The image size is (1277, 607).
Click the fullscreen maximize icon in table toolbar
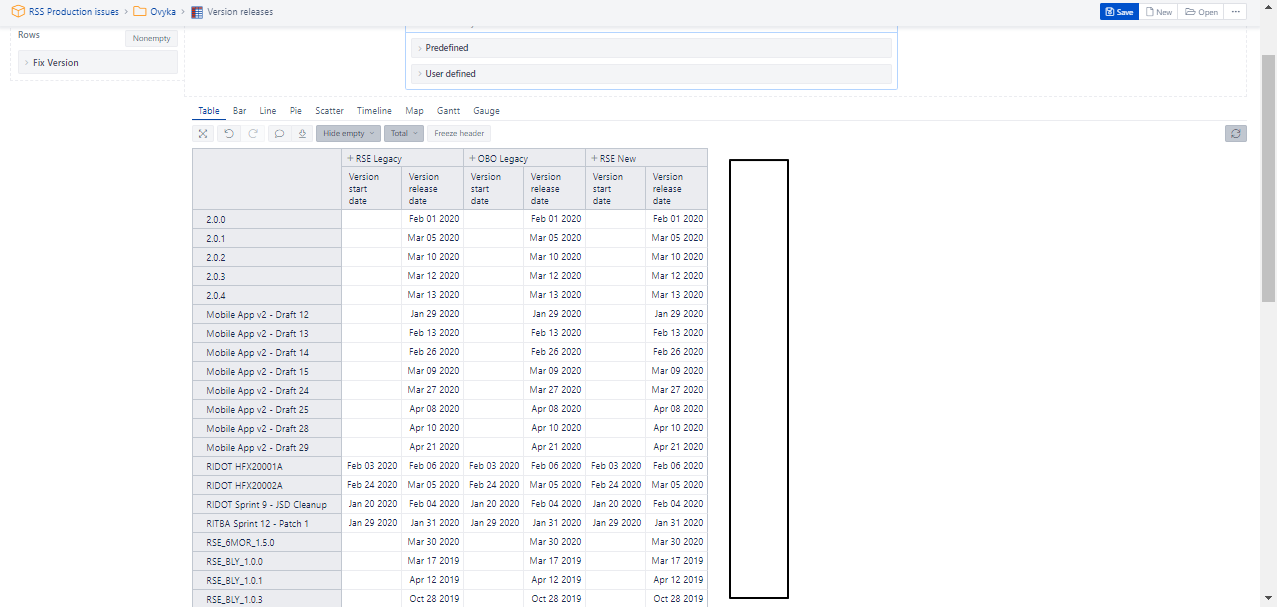(203, 133)
